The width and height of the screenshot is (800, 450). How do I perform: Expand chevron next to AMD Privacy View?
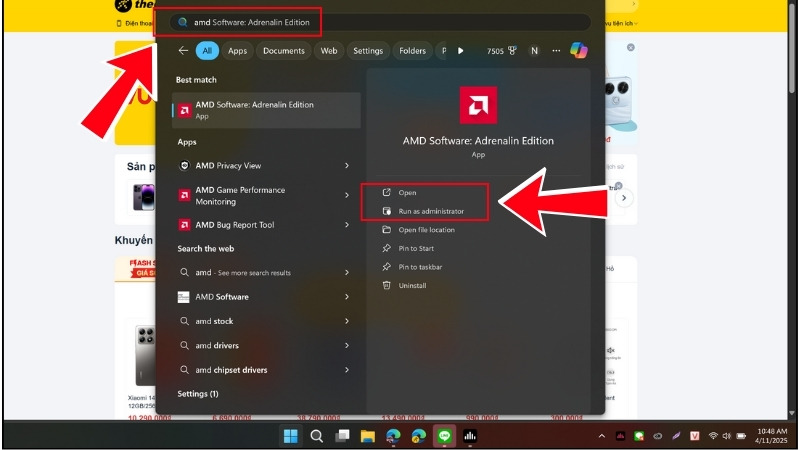click(347, 165)
